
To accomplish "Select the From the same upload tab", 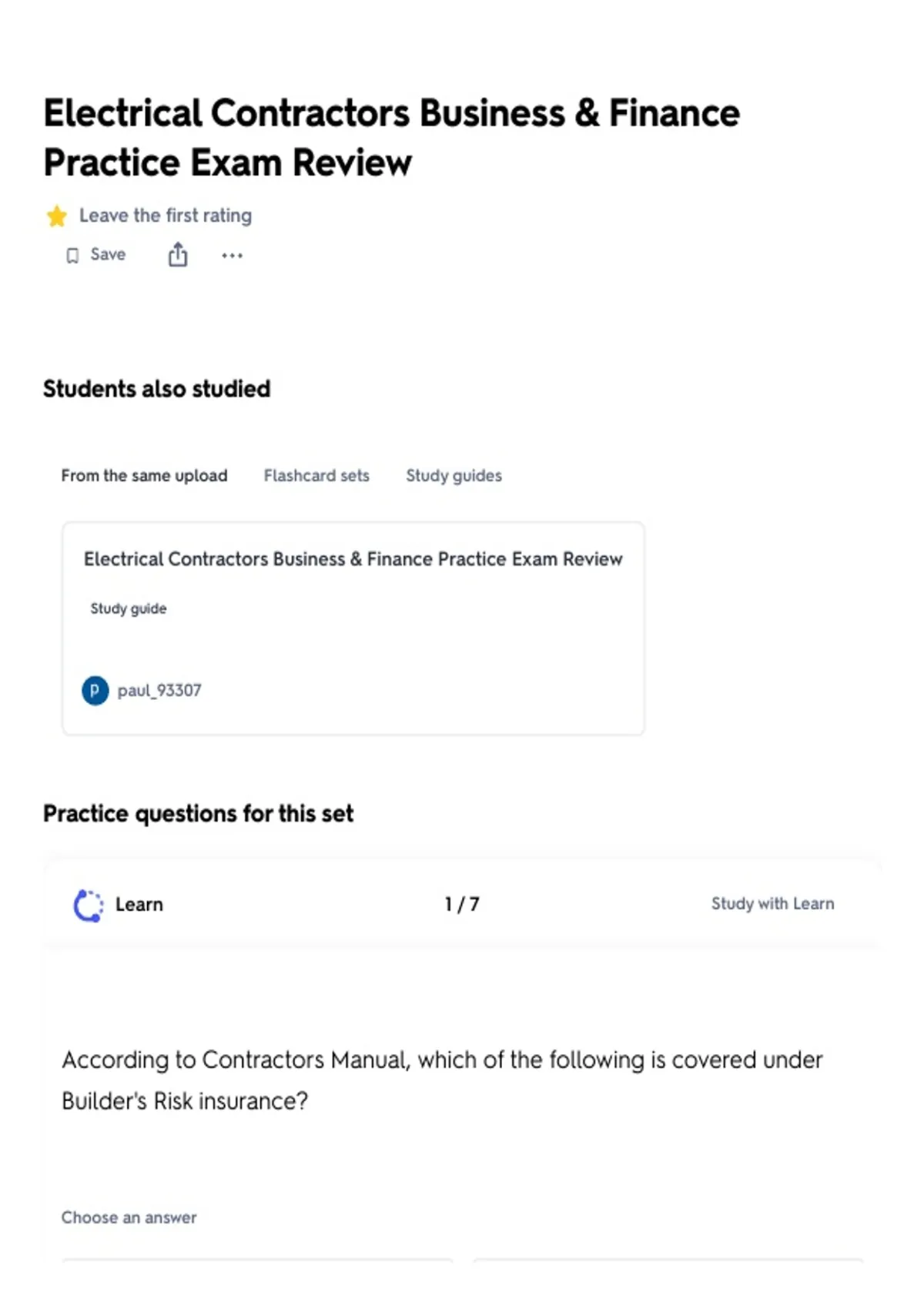I will (x=144, y=476).
